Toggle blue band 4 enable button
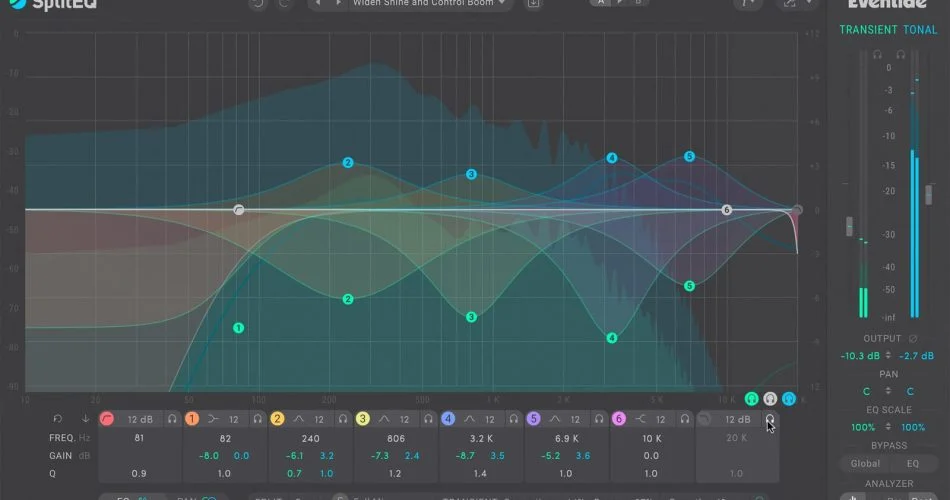950x500 pixels. coord(448,419)
